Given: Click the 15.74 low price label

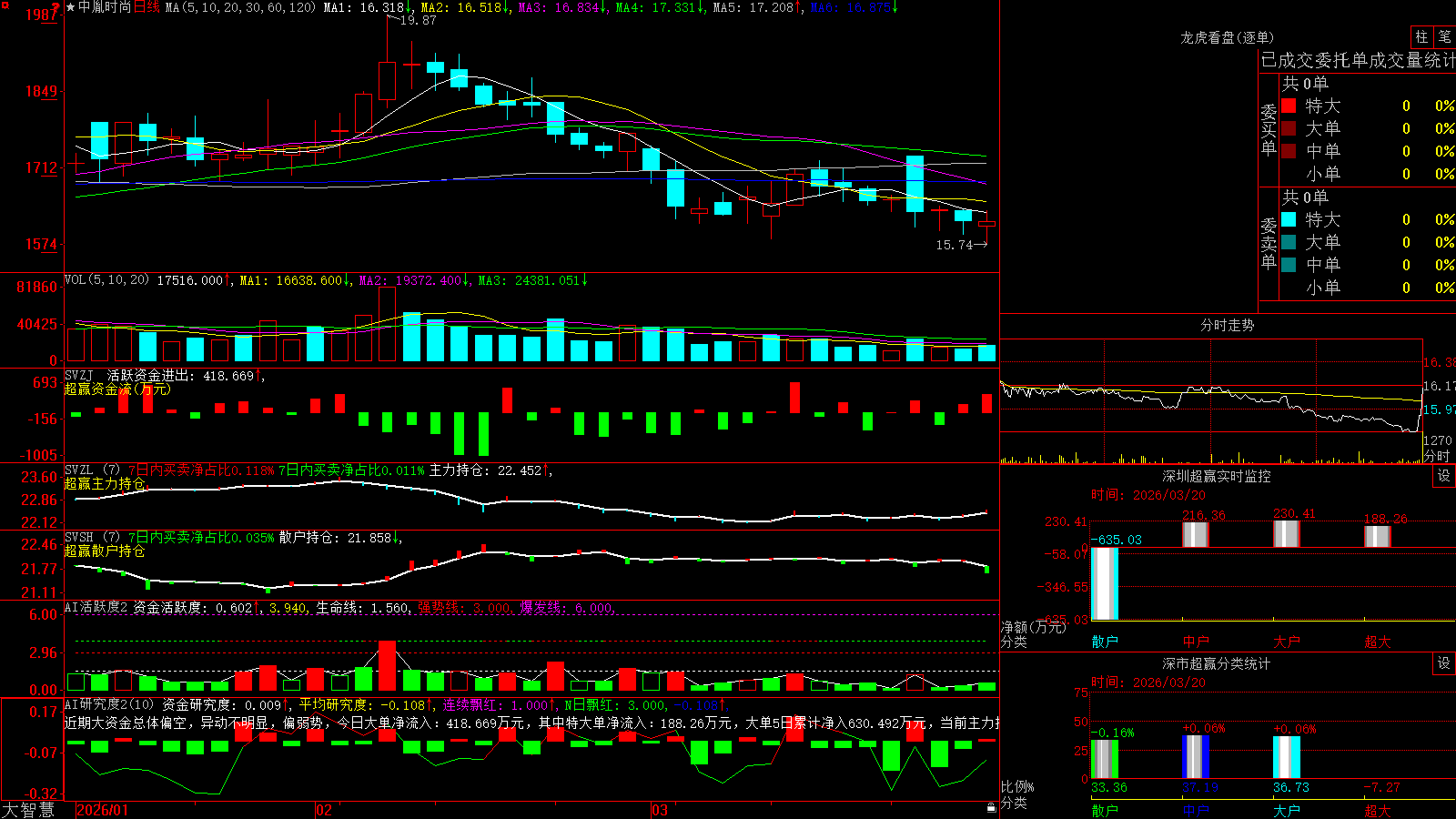Looking at the screenshot, I should click(x=955, y=245).
